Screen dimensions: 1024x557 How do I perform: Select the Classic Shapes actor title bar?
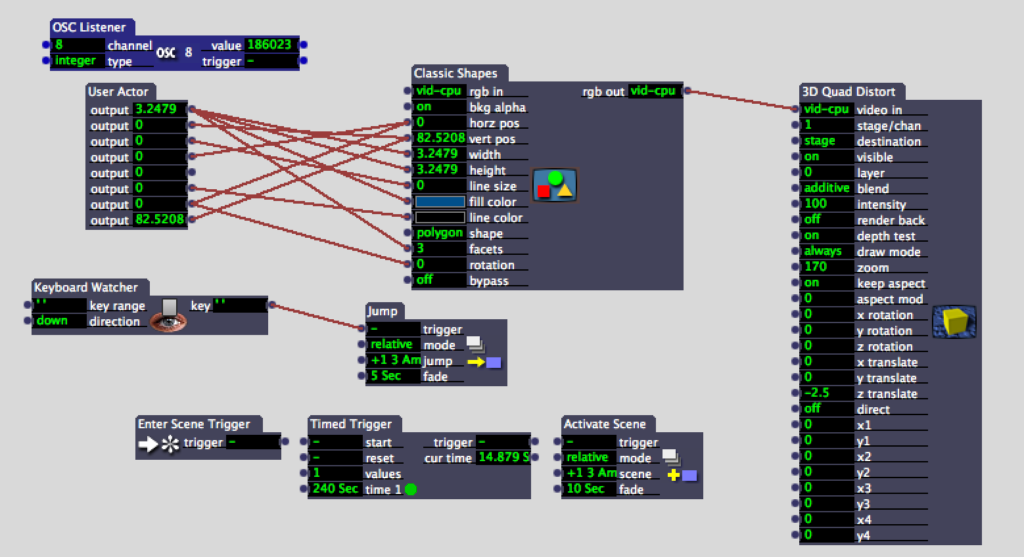tap(457, 73)
